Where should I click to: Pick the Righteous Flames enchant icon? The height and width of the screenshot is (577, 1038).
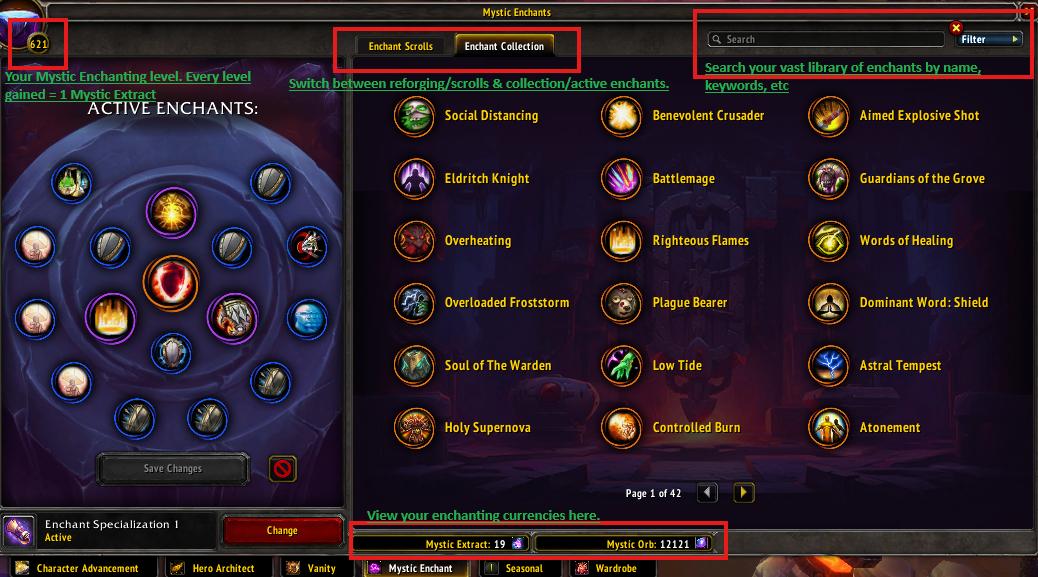tap(622, 241)
